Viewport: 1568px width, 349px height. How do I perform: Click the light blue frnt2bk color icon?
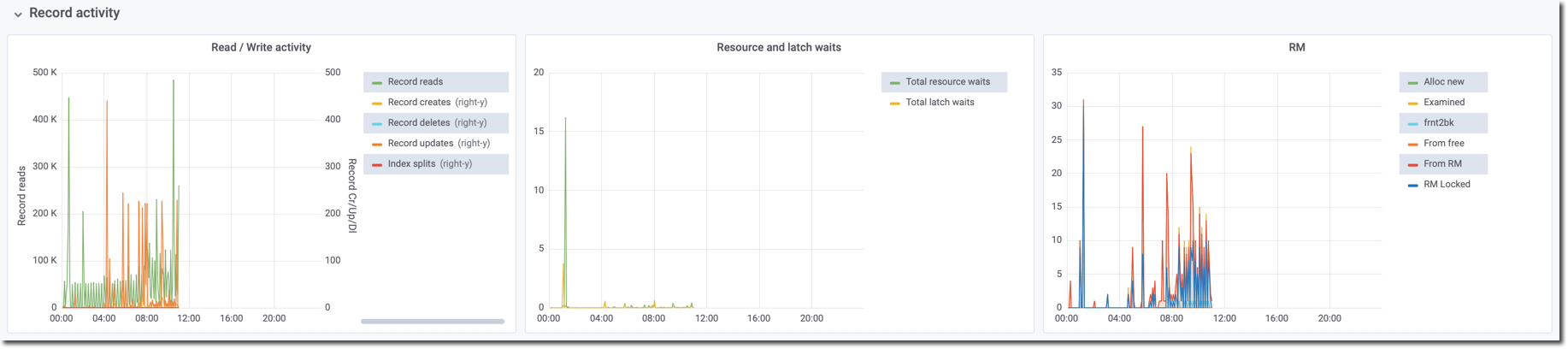pos(1412,124)
